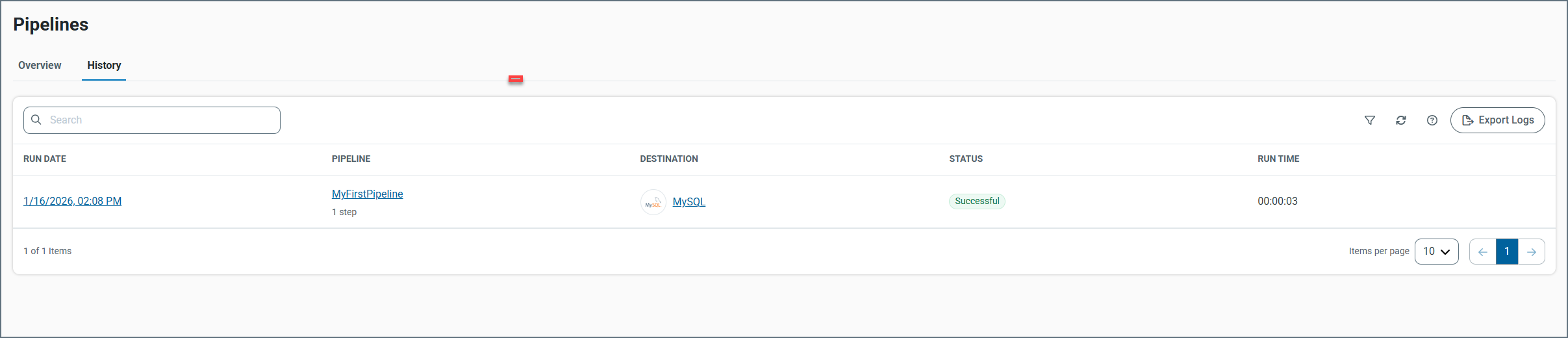Image resolution: width=1568 pixels, height=338 pixels.
Task: Click the MySQL destination logo icon
Action: point(653,202)
